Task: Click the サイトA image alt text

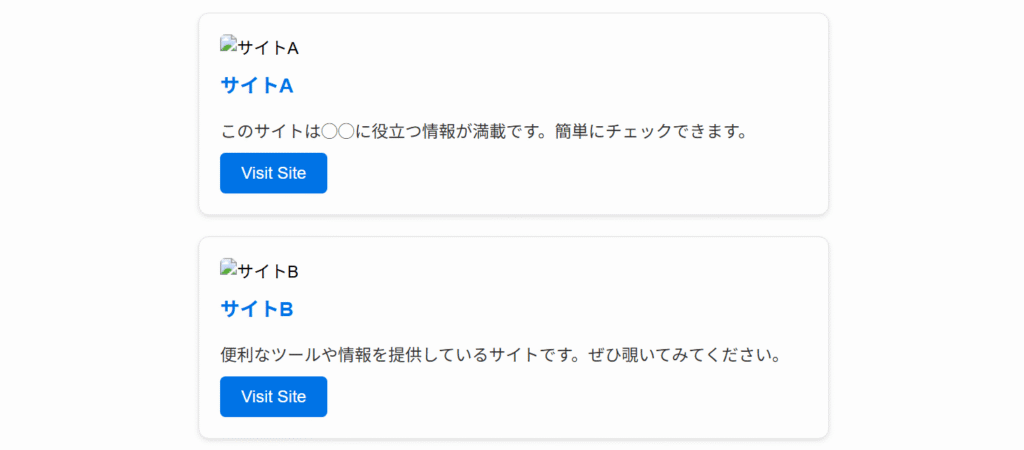Action: [x=268, y=47]
